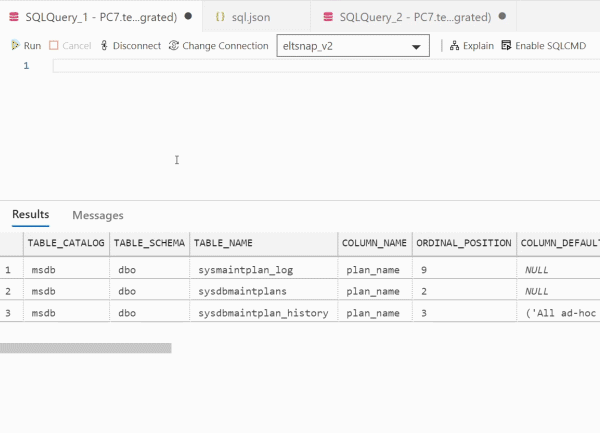Screen dimensions: 600x433
Task: Click the Change Connection icon
Action: click(x=174, y=46)
